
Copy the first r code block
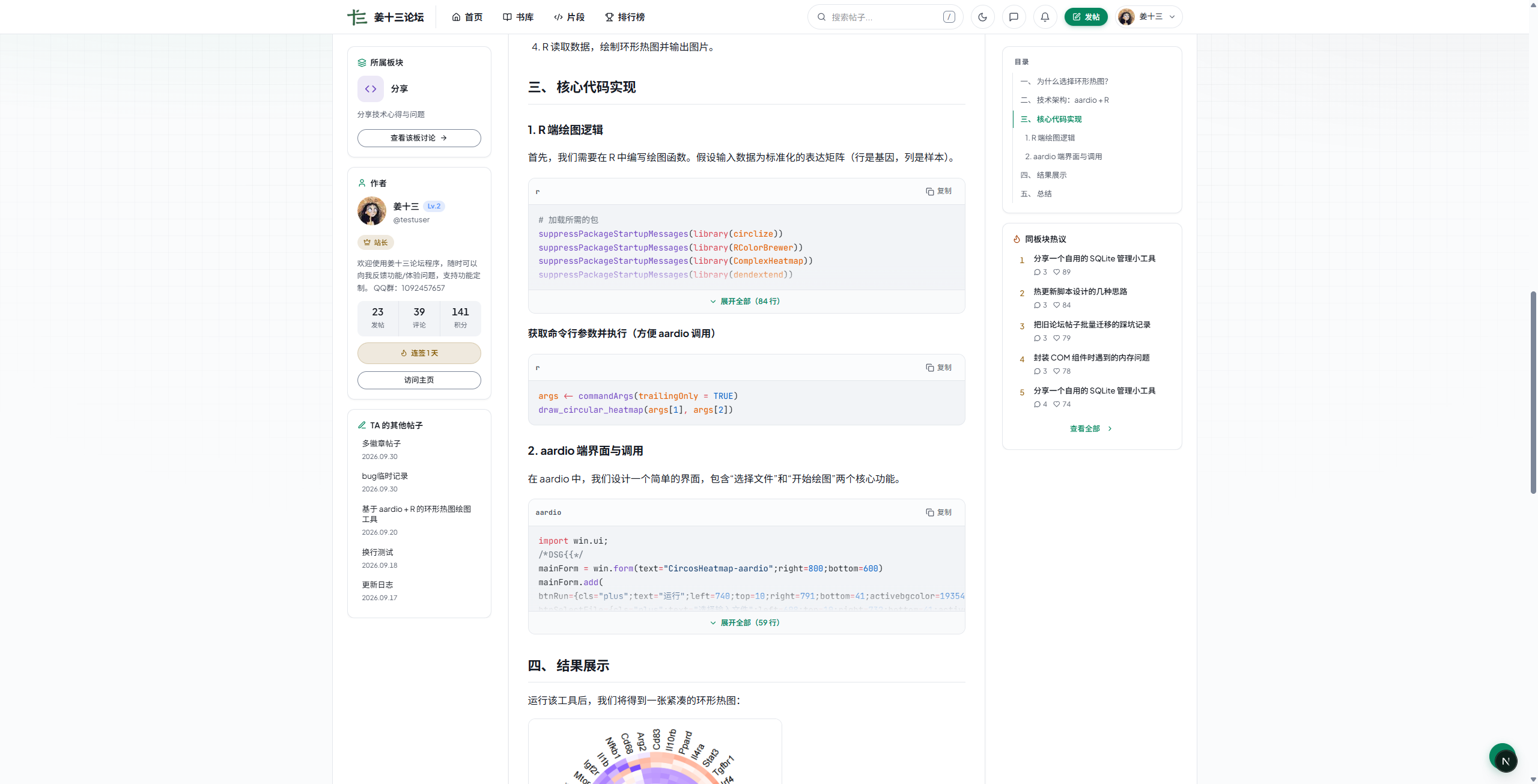[938, 191]
